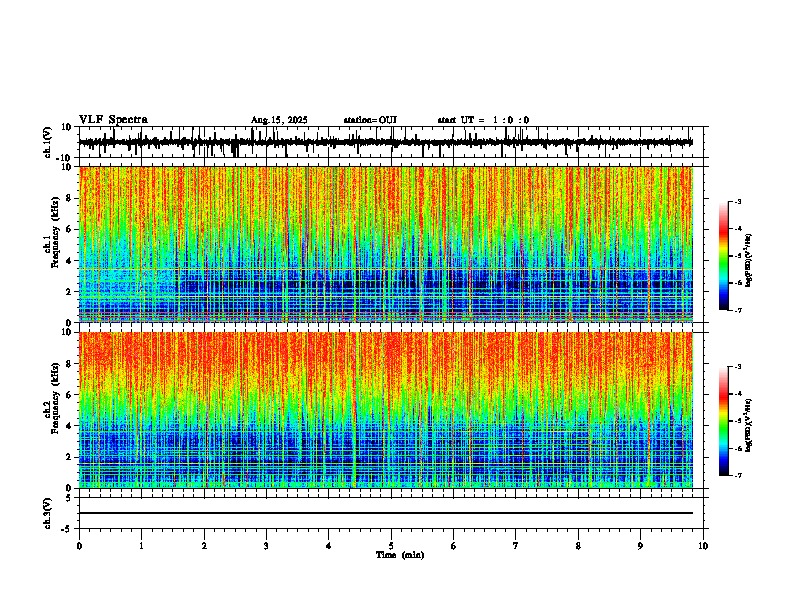
Task: Click time axis tick label 10
Action: click(x=703, y=546)
